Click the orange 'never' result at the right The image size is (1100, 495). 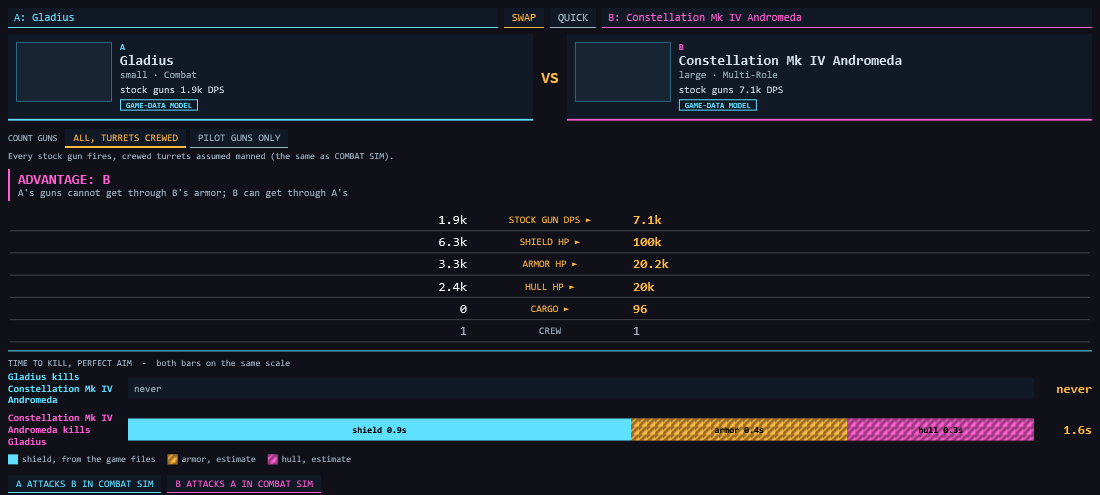pos(1074,389)
